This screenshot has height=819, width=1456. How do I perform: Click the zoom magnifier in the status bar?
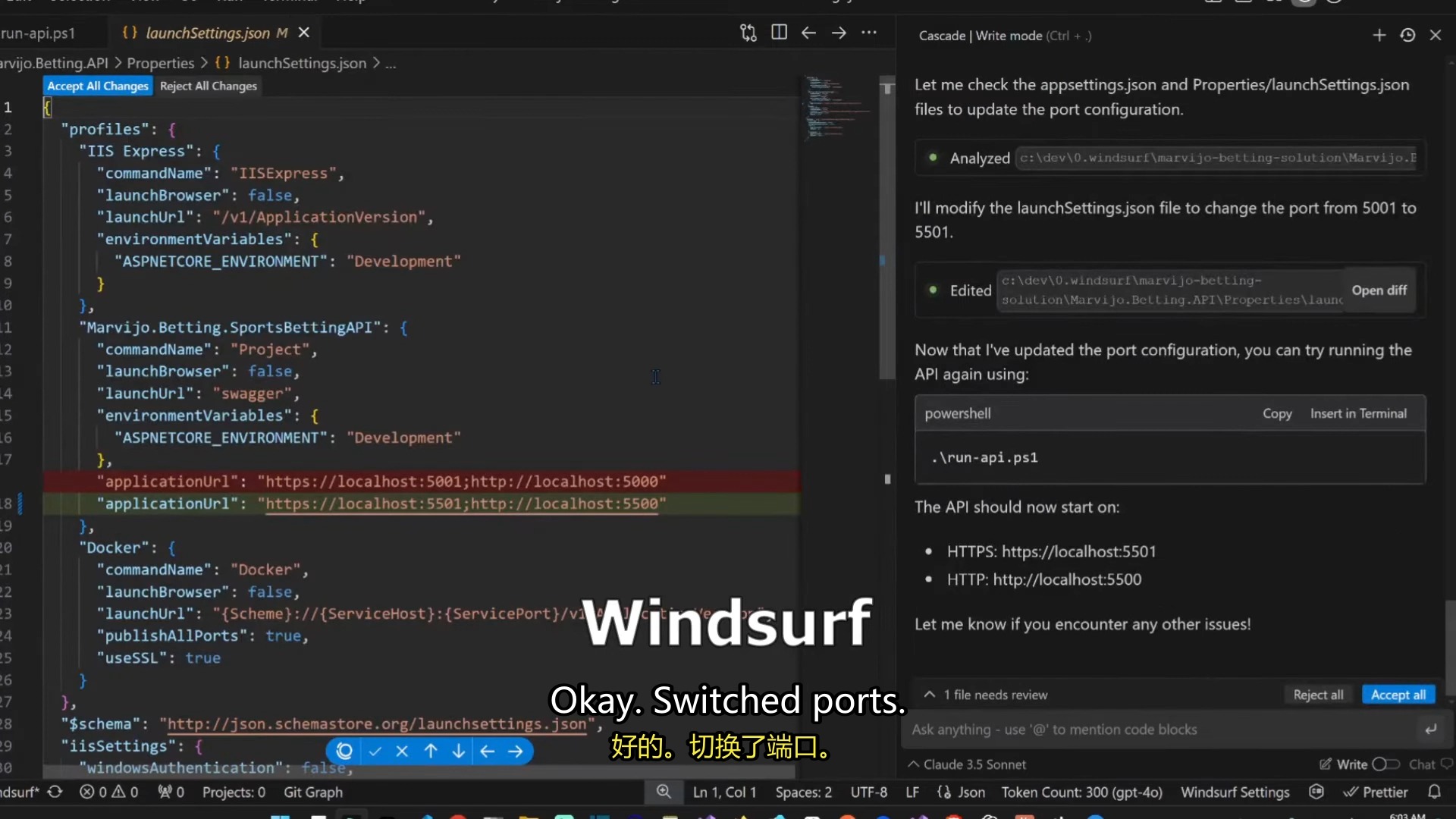pyautogui.click(x=664, y=792)
